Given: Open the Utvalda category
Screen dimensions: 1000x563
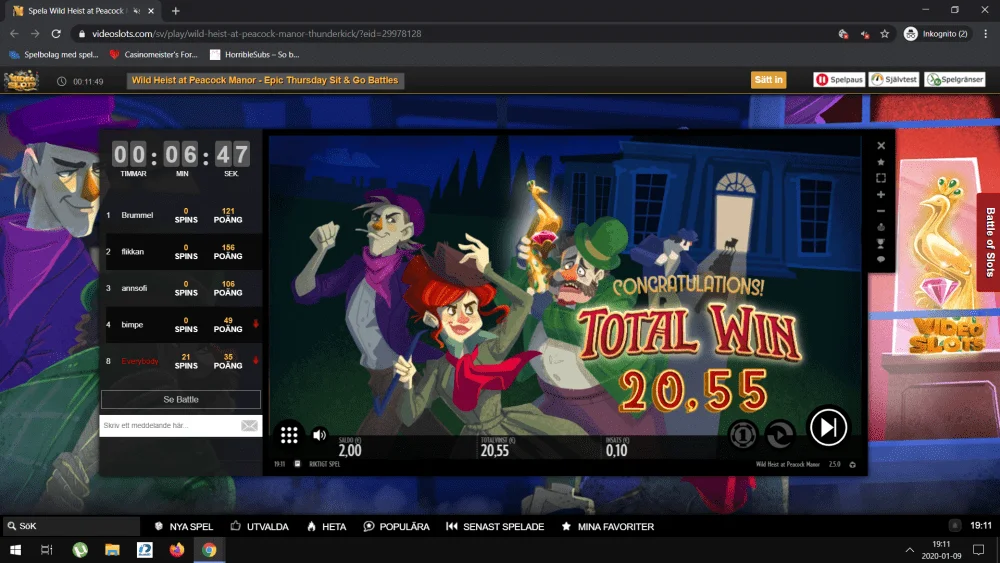Looking at the screenshot, I should (x=260, y=527).
